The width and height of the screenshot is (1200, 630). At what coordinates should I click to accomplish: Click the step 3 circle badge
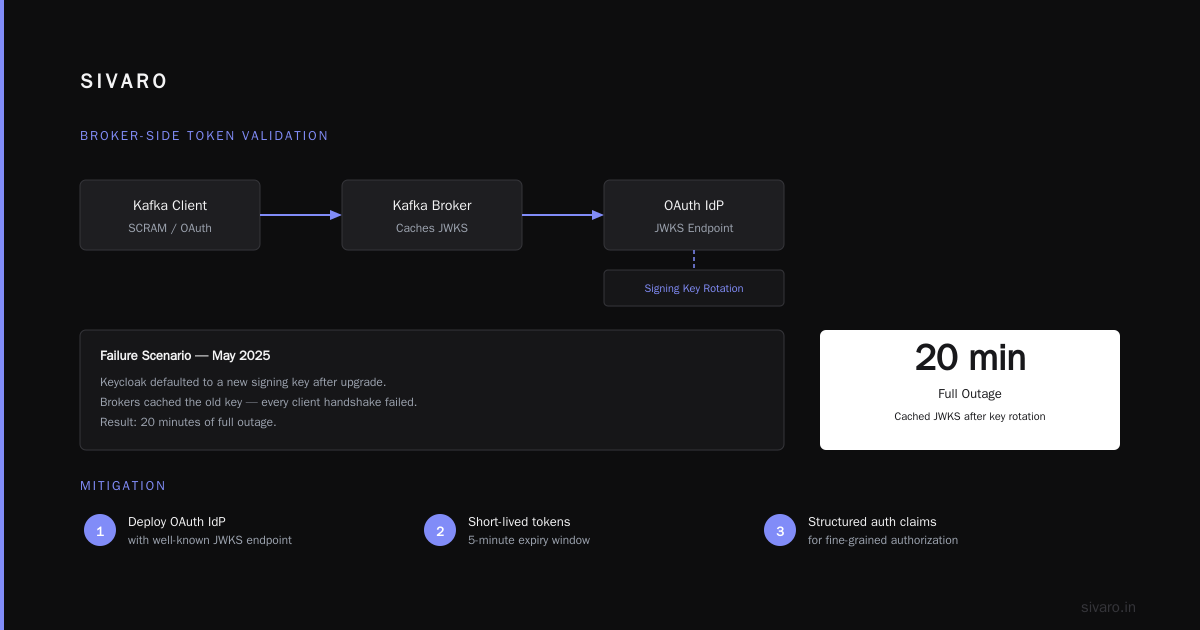[780, 530]
